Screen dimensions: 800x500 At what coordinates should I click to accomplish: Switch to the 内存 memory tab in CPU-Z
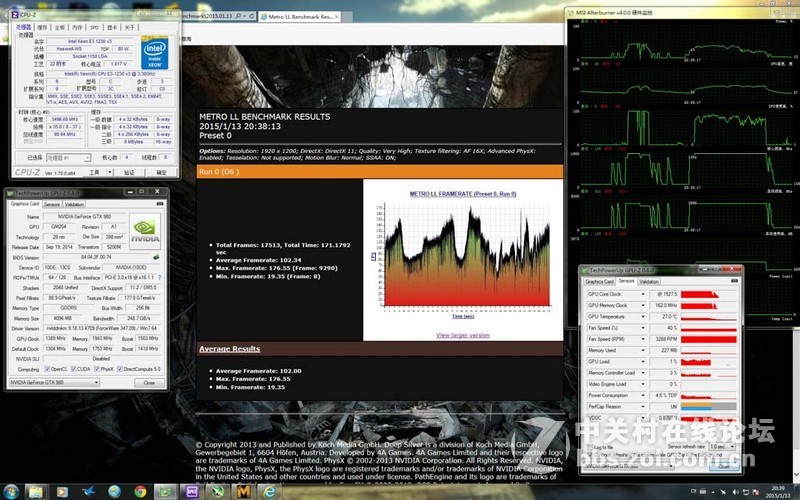point(77,28)
